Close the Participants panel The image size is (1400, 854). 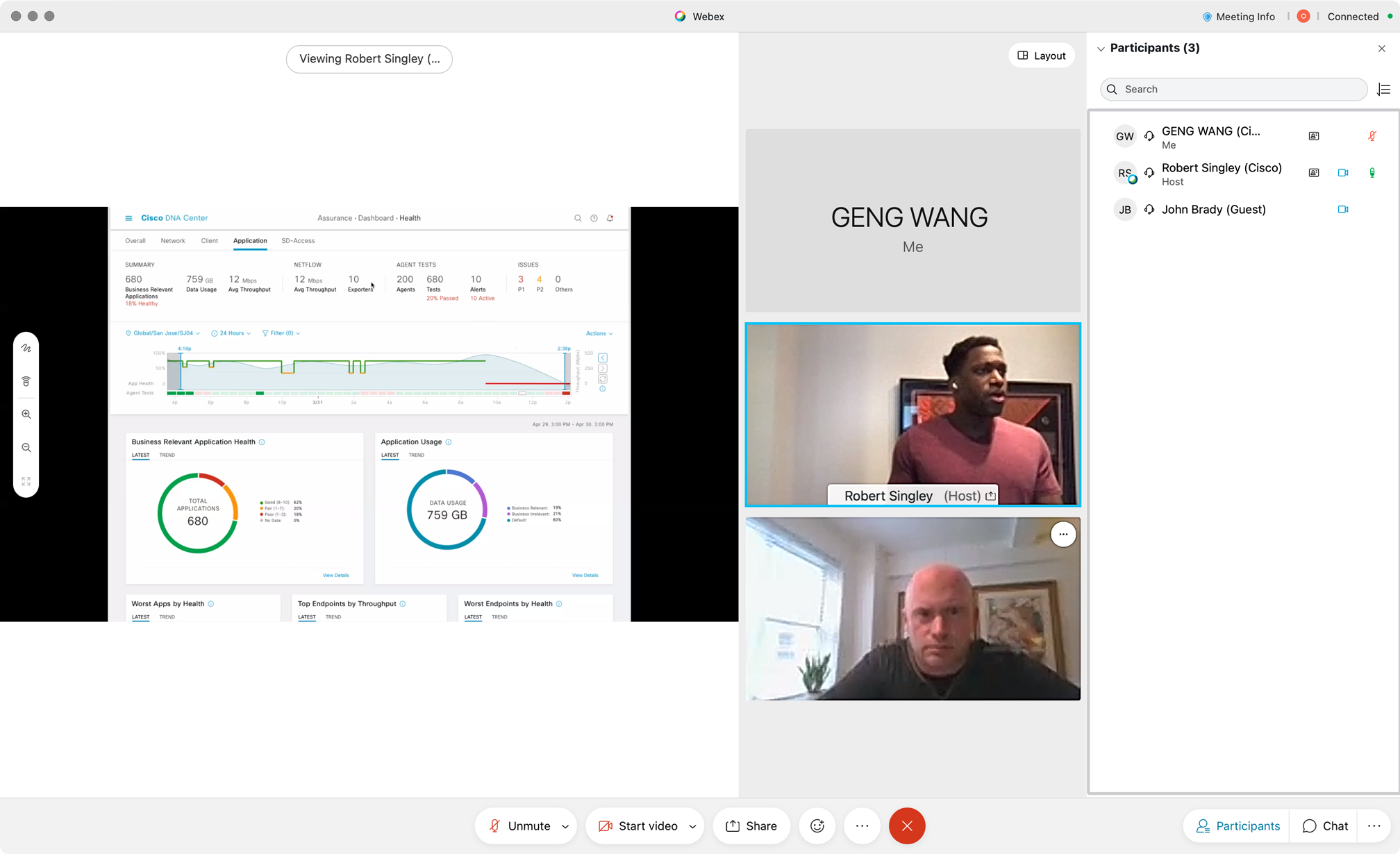1381,49
